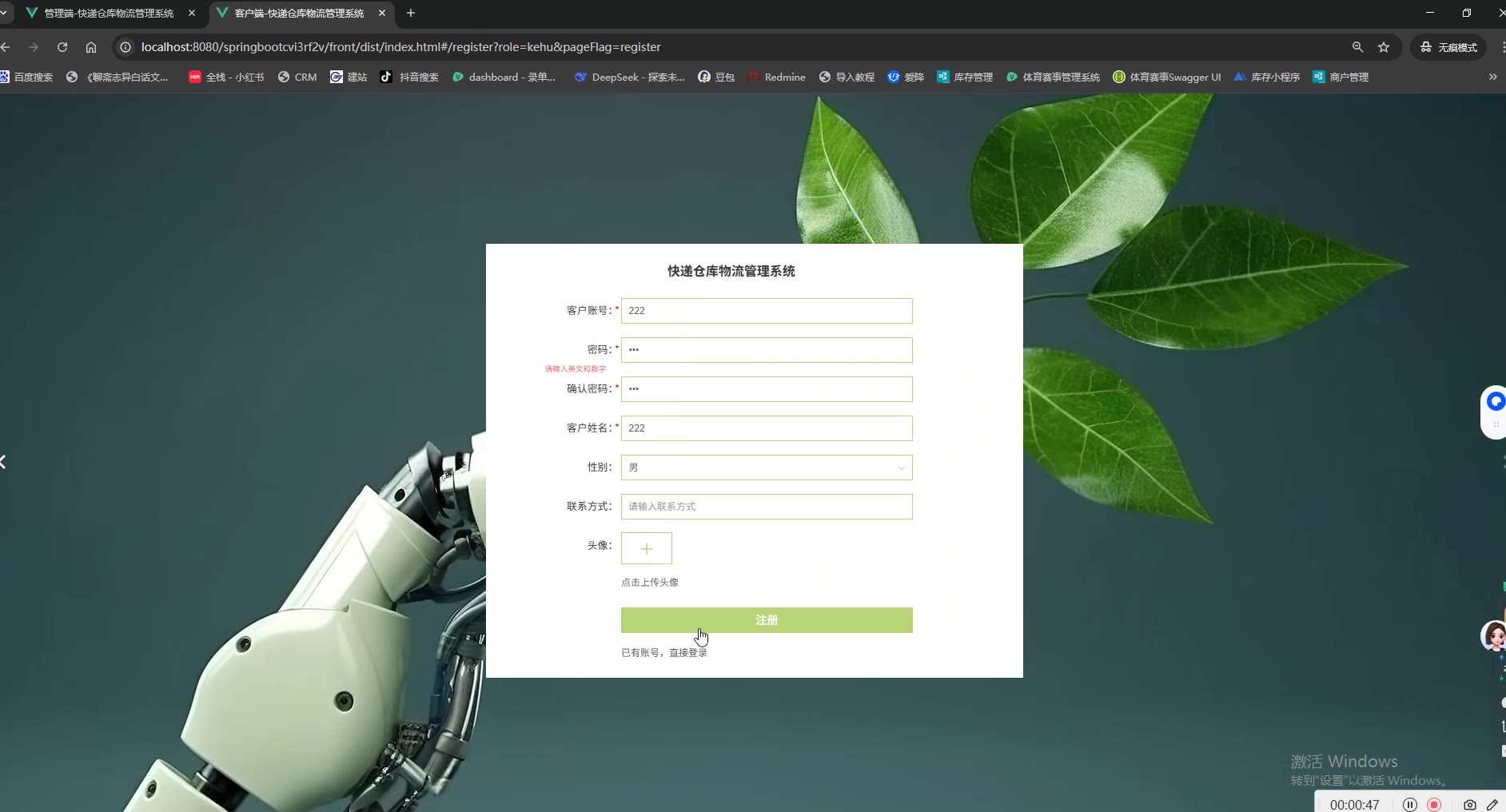Screen dimensions: 1506x812
Task: Click the cartoon avatar assistant icon
Action: pyautogui.click(x=1494, y=637)
